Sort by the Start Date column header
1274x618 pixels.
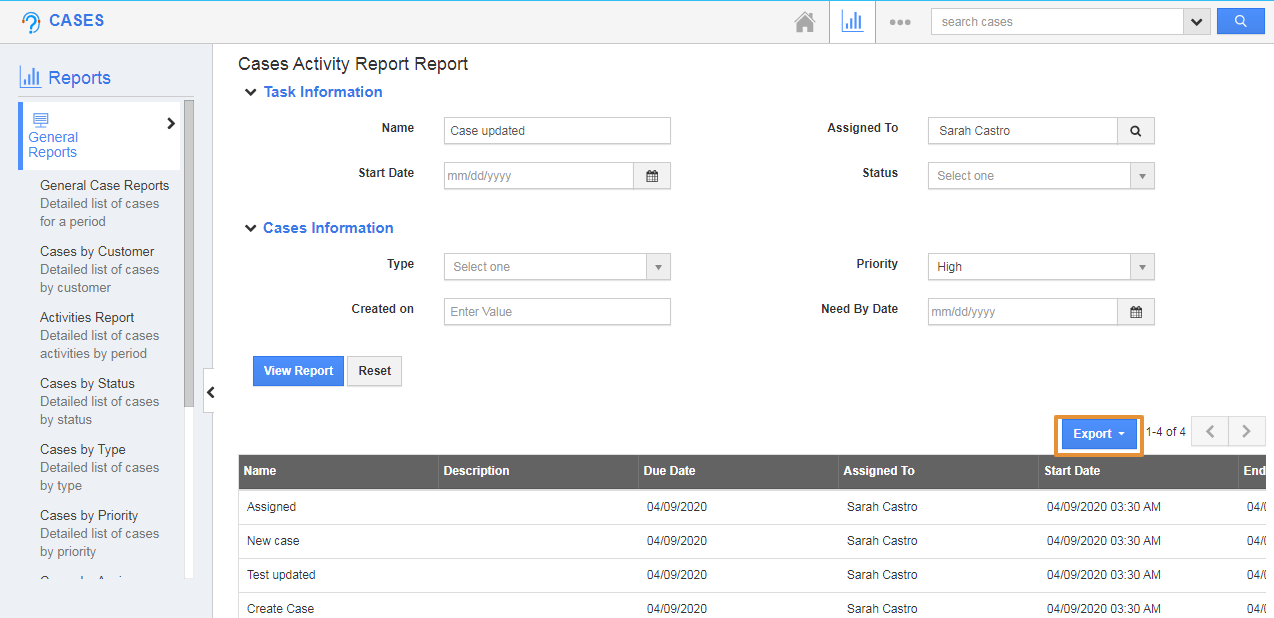[1138, 471]
